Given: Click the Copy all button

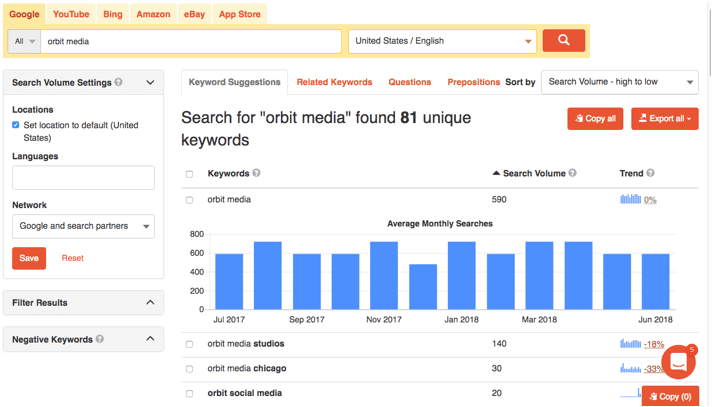Looking at the screenshot, I should (x=595, y=119).
